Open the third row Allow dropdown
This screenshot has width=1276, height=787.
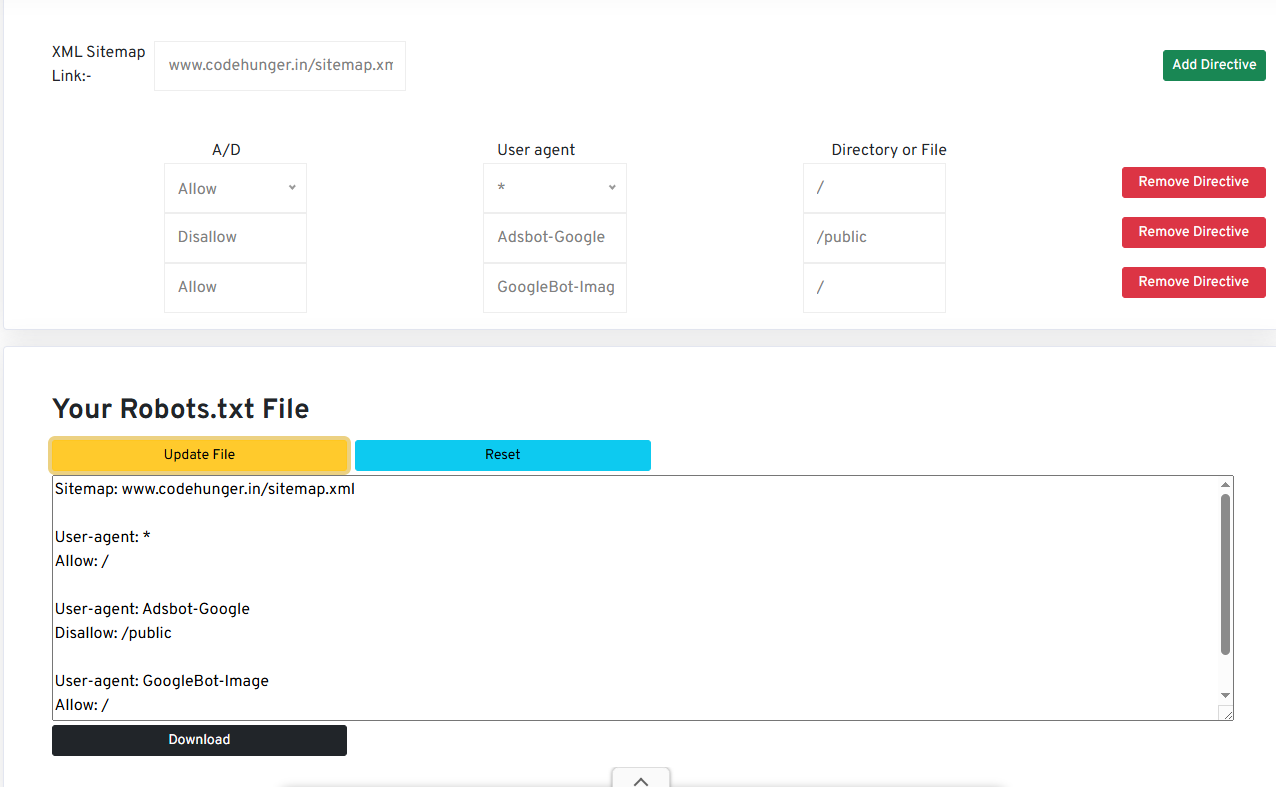point(234,287)
